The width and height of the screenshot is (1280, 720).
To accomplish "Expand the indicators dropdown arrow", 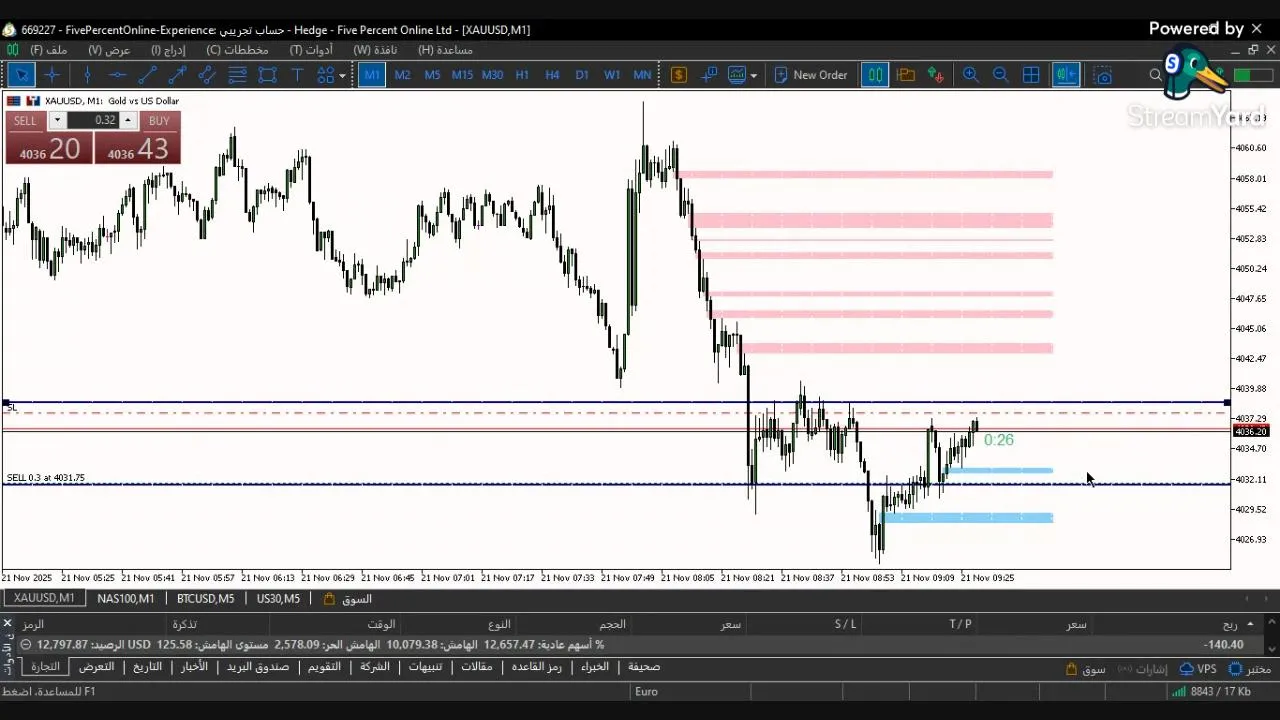I will coord(753,75).
